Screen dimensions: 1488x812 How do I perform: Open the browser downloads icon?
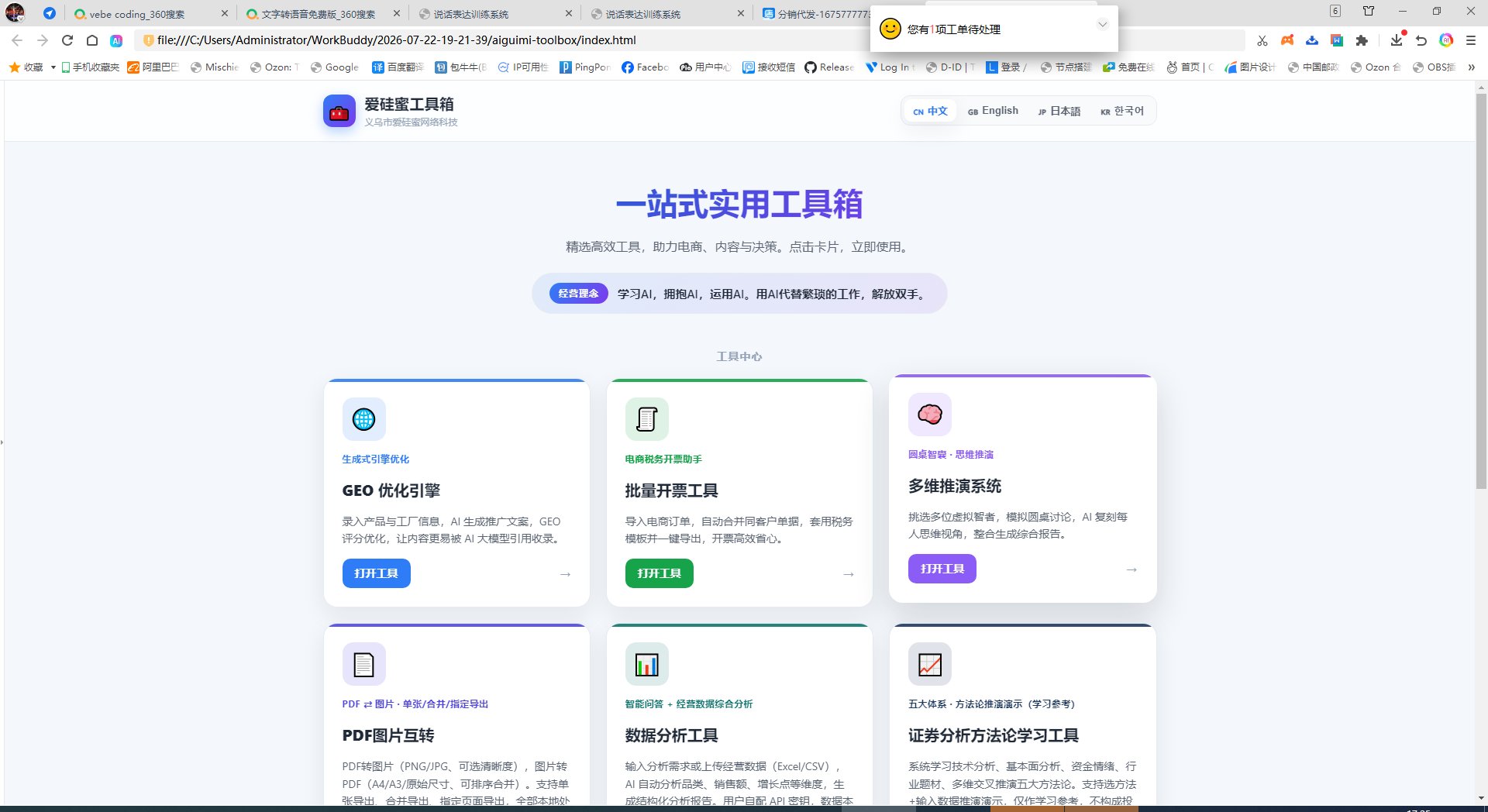[1396, 40]
